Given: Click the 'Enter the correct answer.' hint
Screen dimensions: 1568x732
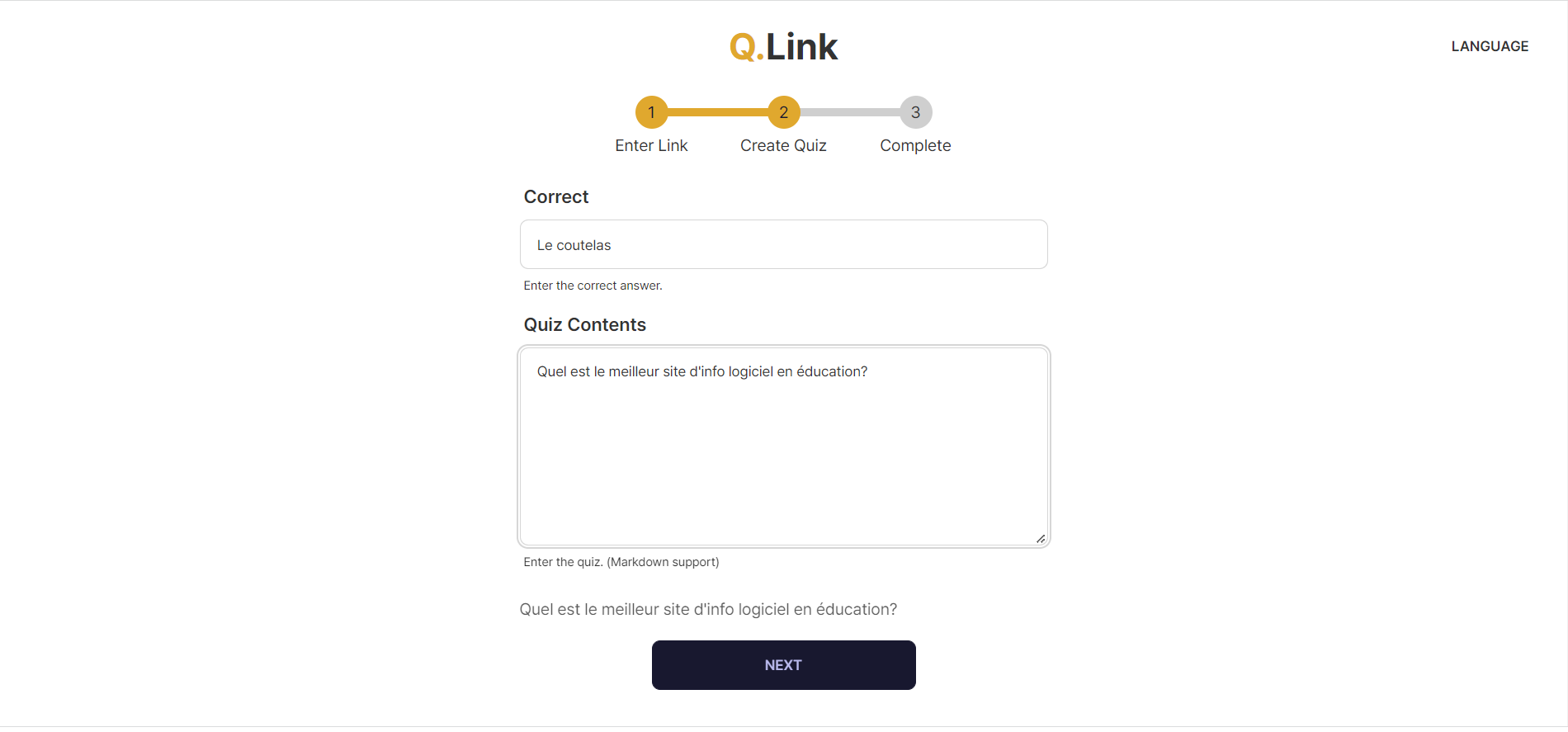Looking at the screenshot, I should point(593,286).
